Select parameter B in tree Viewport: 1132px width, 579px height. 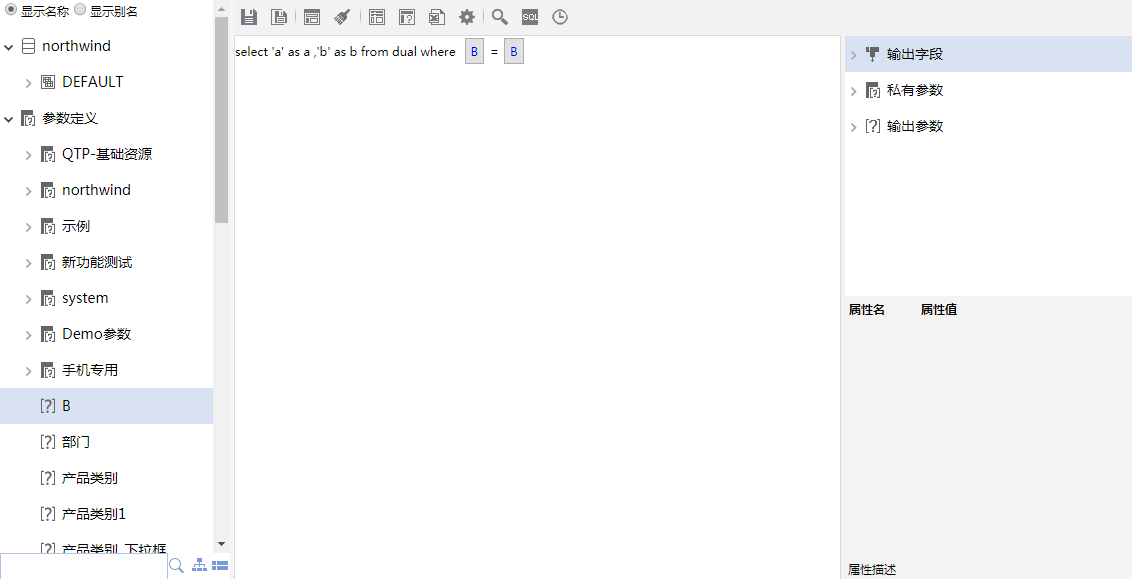(x=106, y=406)
